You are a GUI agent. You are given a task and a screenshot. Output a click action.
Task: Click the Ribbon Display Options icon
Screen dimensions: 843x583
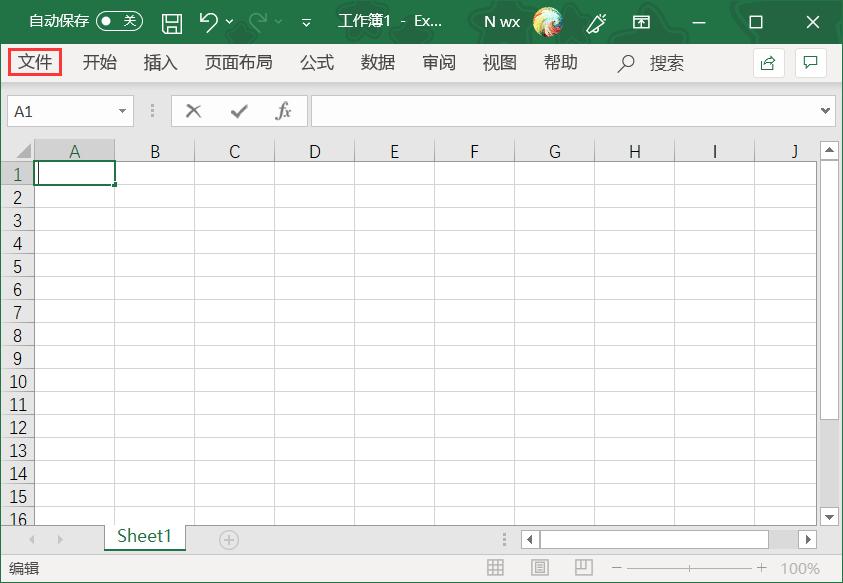(639, 21)
